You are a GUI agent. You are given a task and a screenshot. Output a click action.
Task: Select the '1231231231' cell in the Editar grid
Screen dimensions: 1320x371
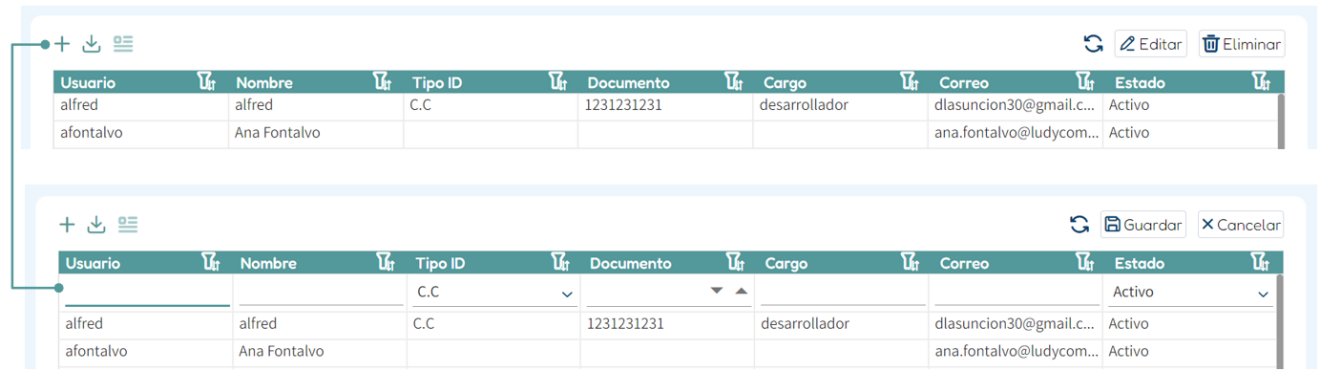click(666, 105)
